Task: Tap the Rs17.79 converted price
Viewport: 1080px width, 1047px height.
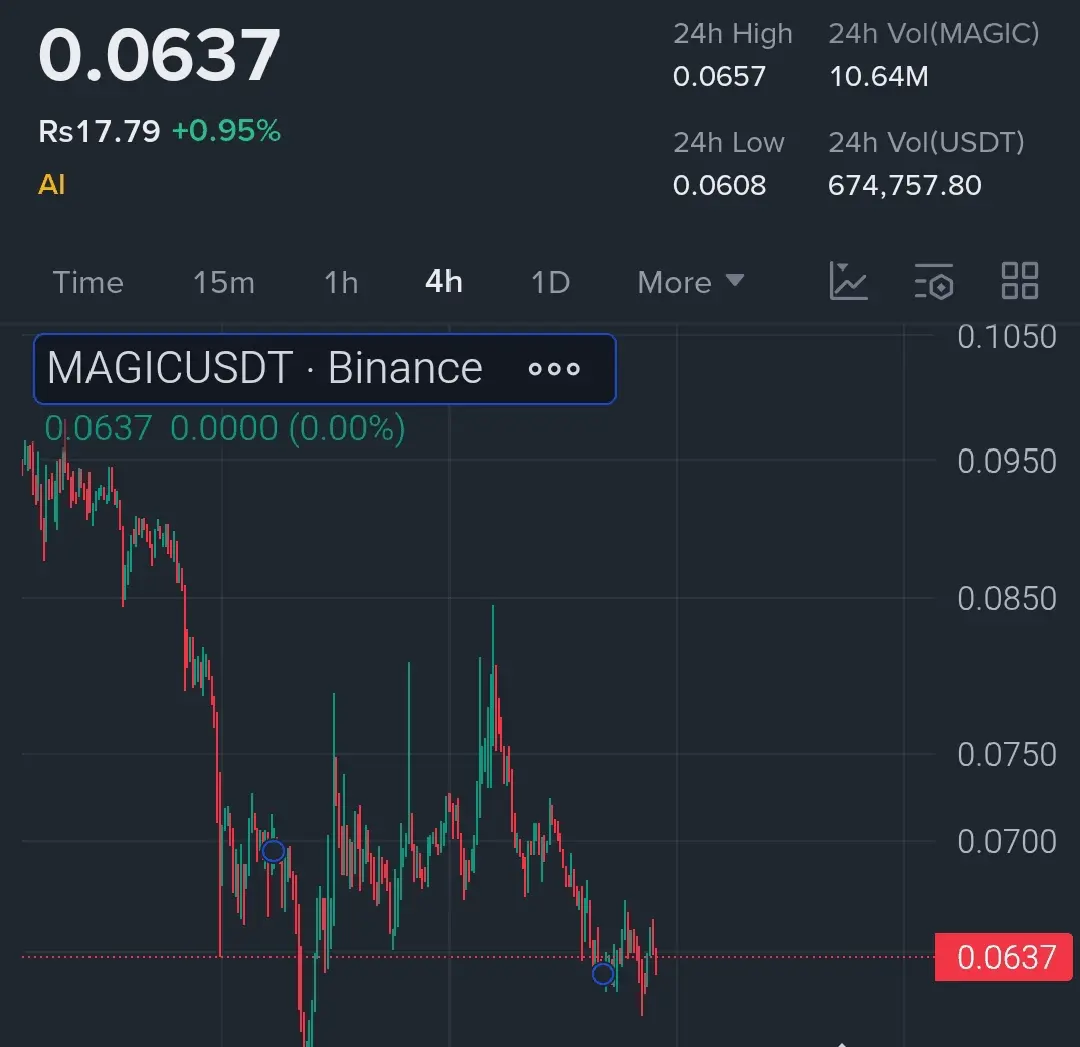Action: (x=99, y=131)
